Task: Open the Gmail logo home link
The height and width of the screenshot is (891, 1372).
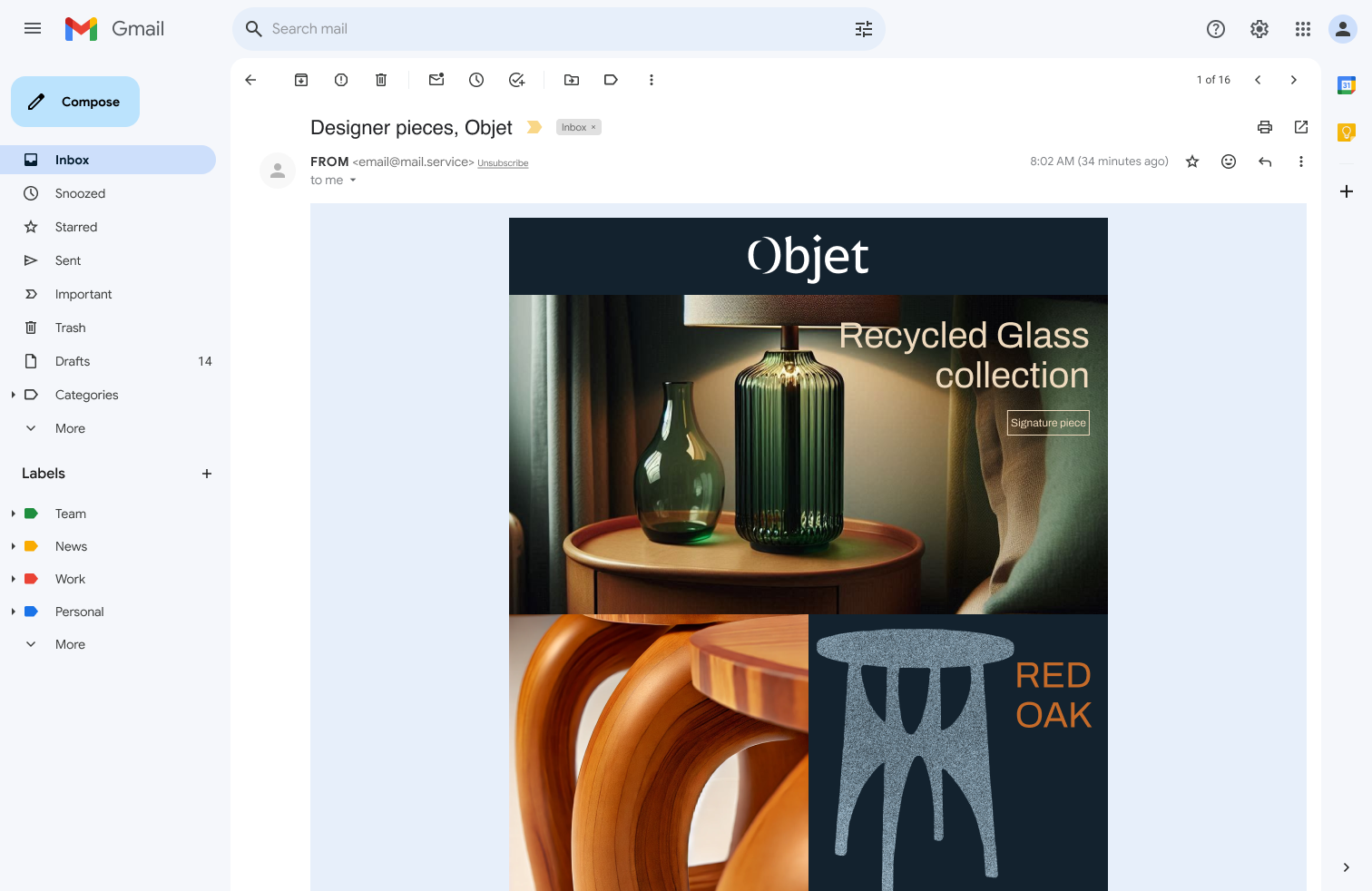Action: pos(114,29)
